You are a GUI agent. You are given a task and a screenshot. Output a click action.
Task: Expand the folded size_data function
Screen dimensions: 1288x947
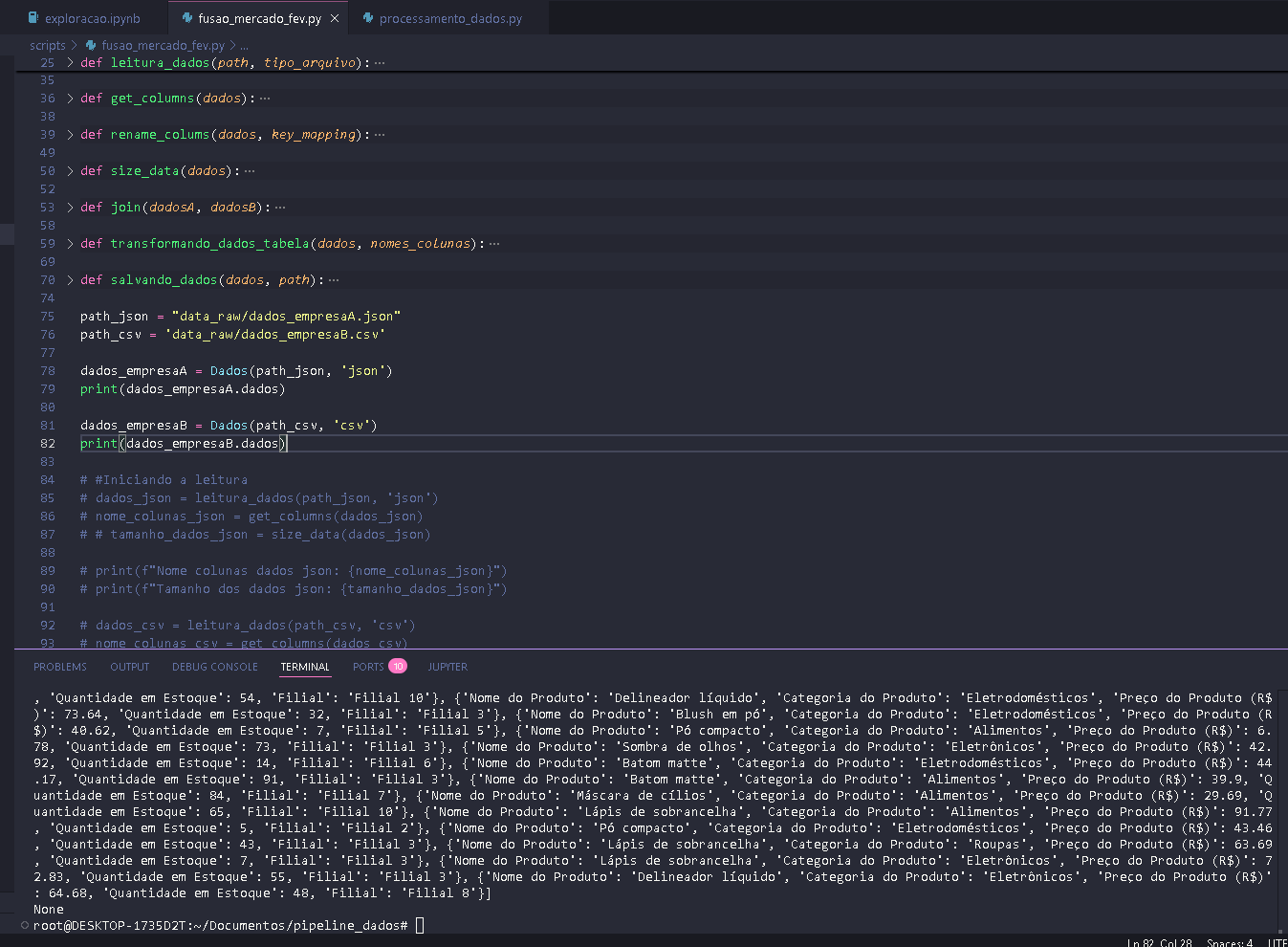coord(70,170)
